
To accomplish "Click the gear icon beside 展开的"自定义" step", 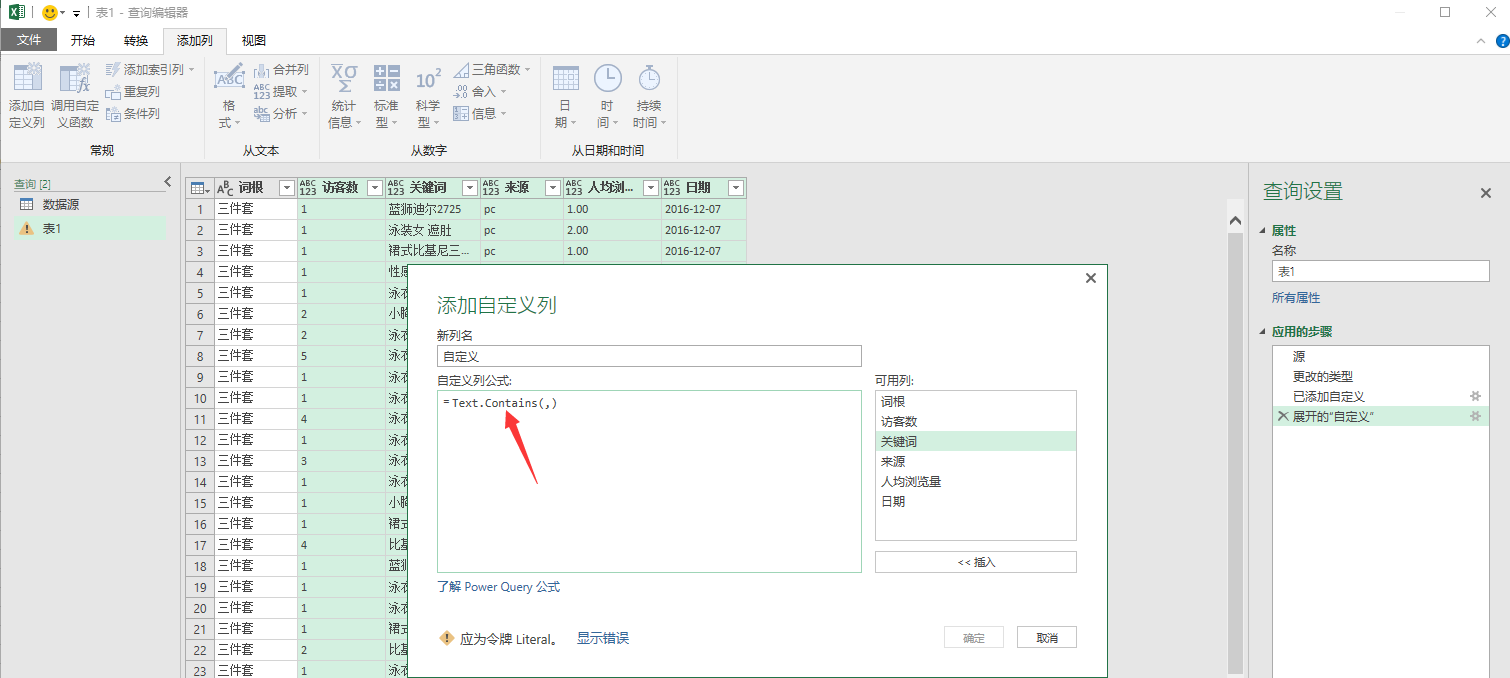I will [1475, 416].
